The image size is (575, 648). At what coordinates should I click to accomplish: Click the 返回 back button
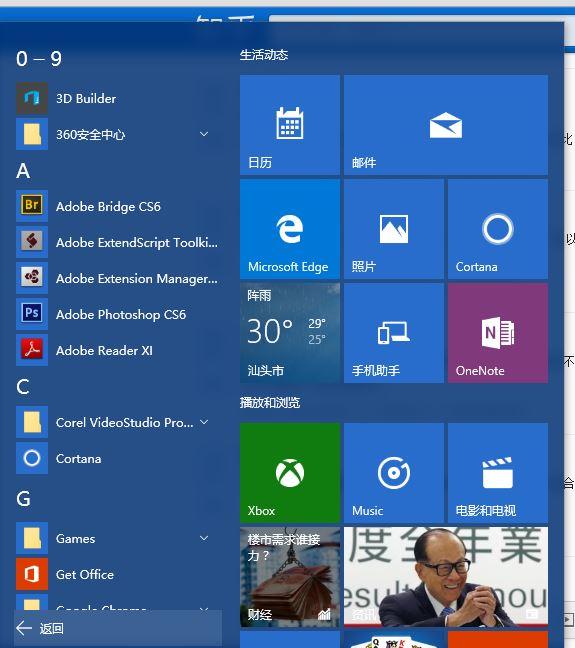click(x=118, y=629)
